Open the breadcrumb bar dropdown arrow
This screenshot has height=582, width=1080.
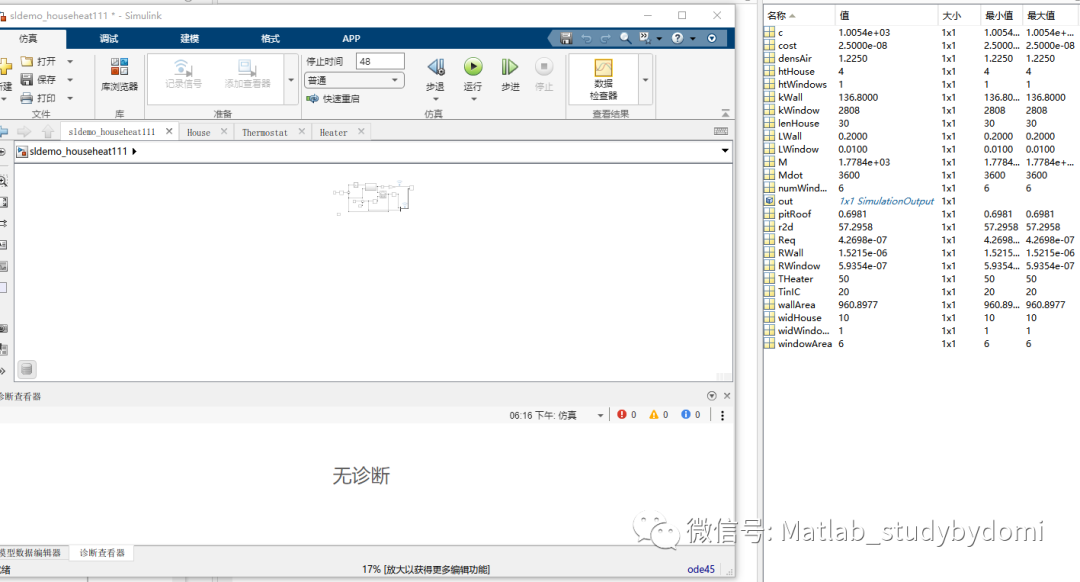(x=725, y=151)
